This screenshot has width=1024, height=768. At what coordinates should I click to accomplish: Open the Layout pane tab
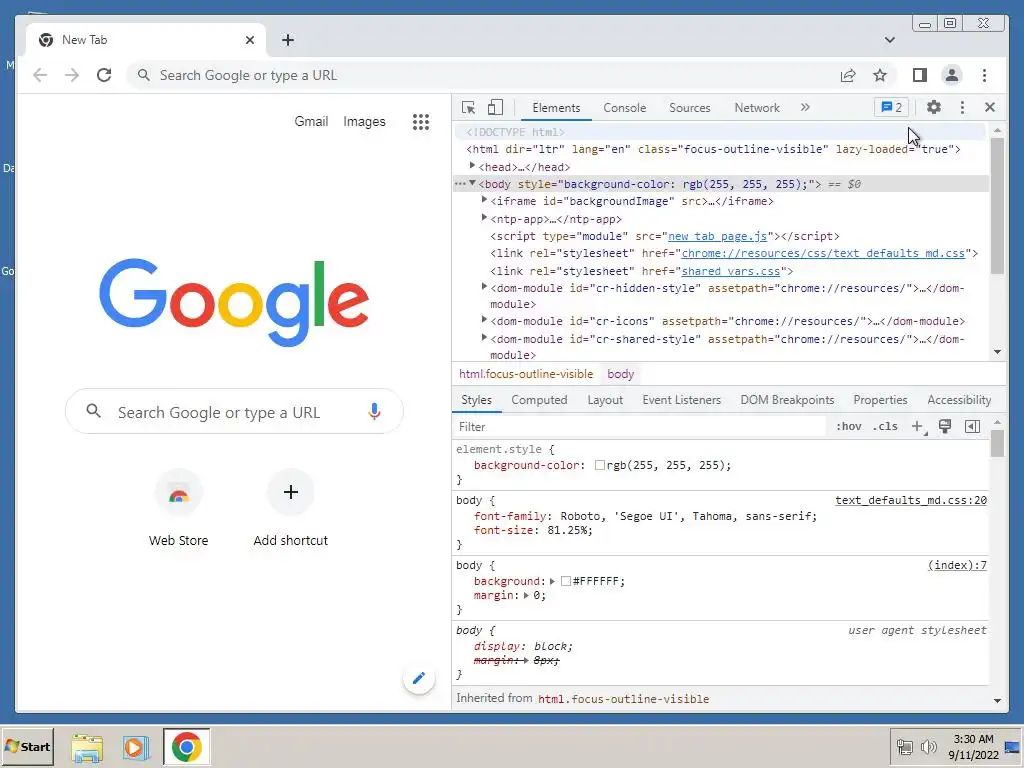[x=605, y=400]
